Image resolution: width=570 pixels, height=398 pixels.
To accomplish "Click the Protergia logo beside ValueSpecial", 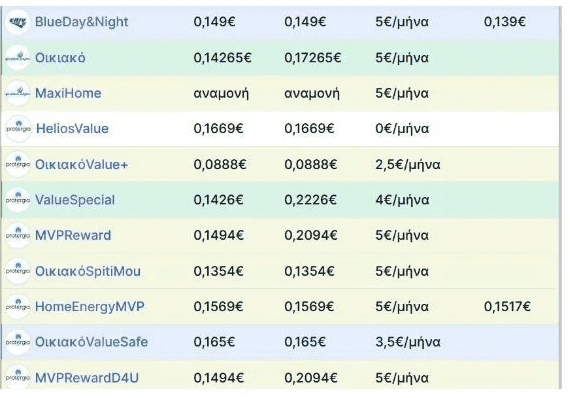I will [17, 200].
